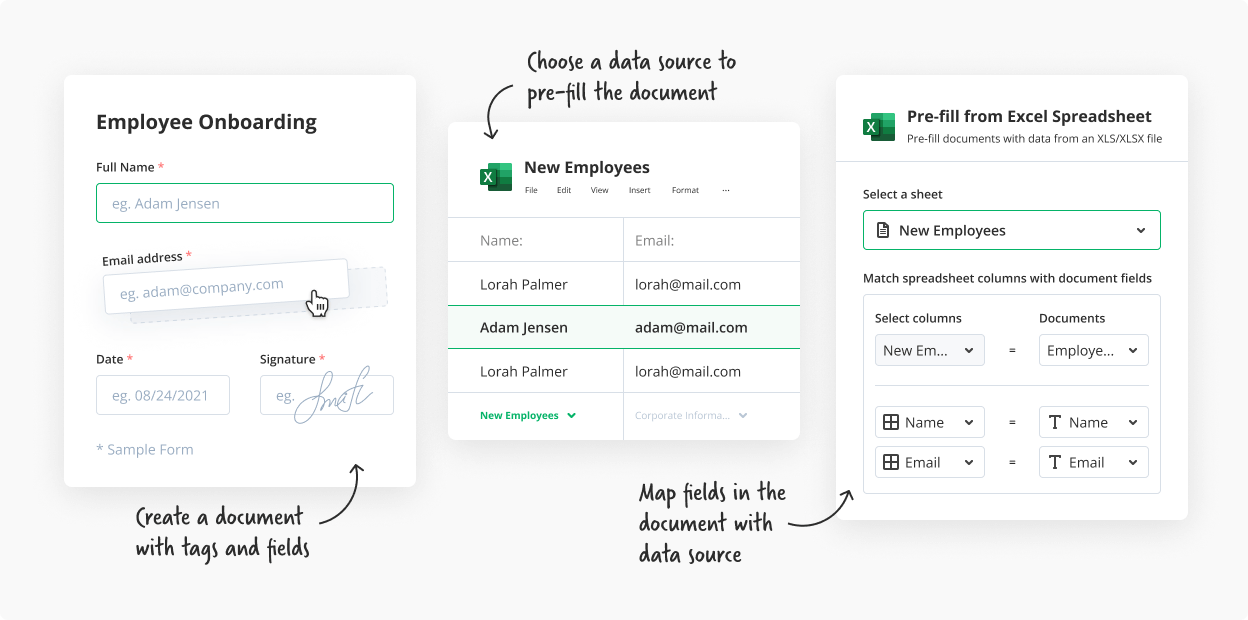Open the Format menu in the spreadsheet
Viewport: 1248px width, 620px height.
coord(685,190)
